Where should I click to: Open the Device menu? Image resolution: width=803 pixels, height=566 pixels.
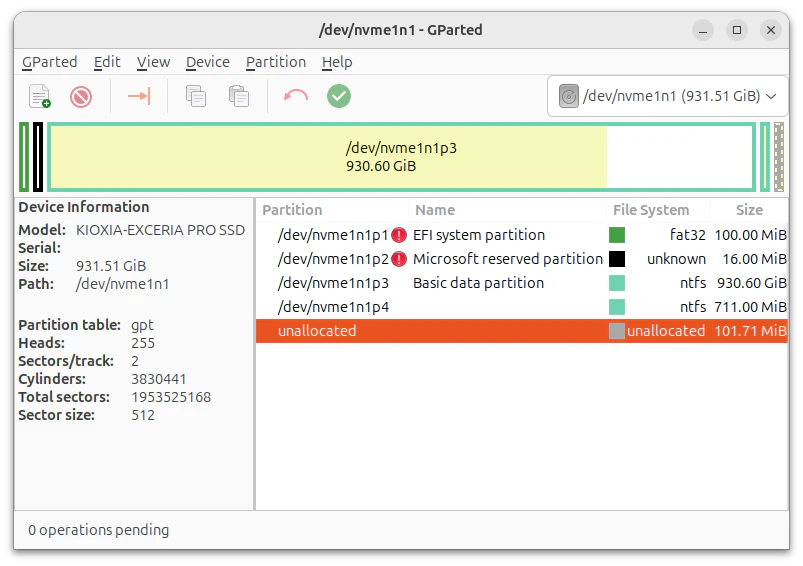pyautogui.click(x=208, y=62)
